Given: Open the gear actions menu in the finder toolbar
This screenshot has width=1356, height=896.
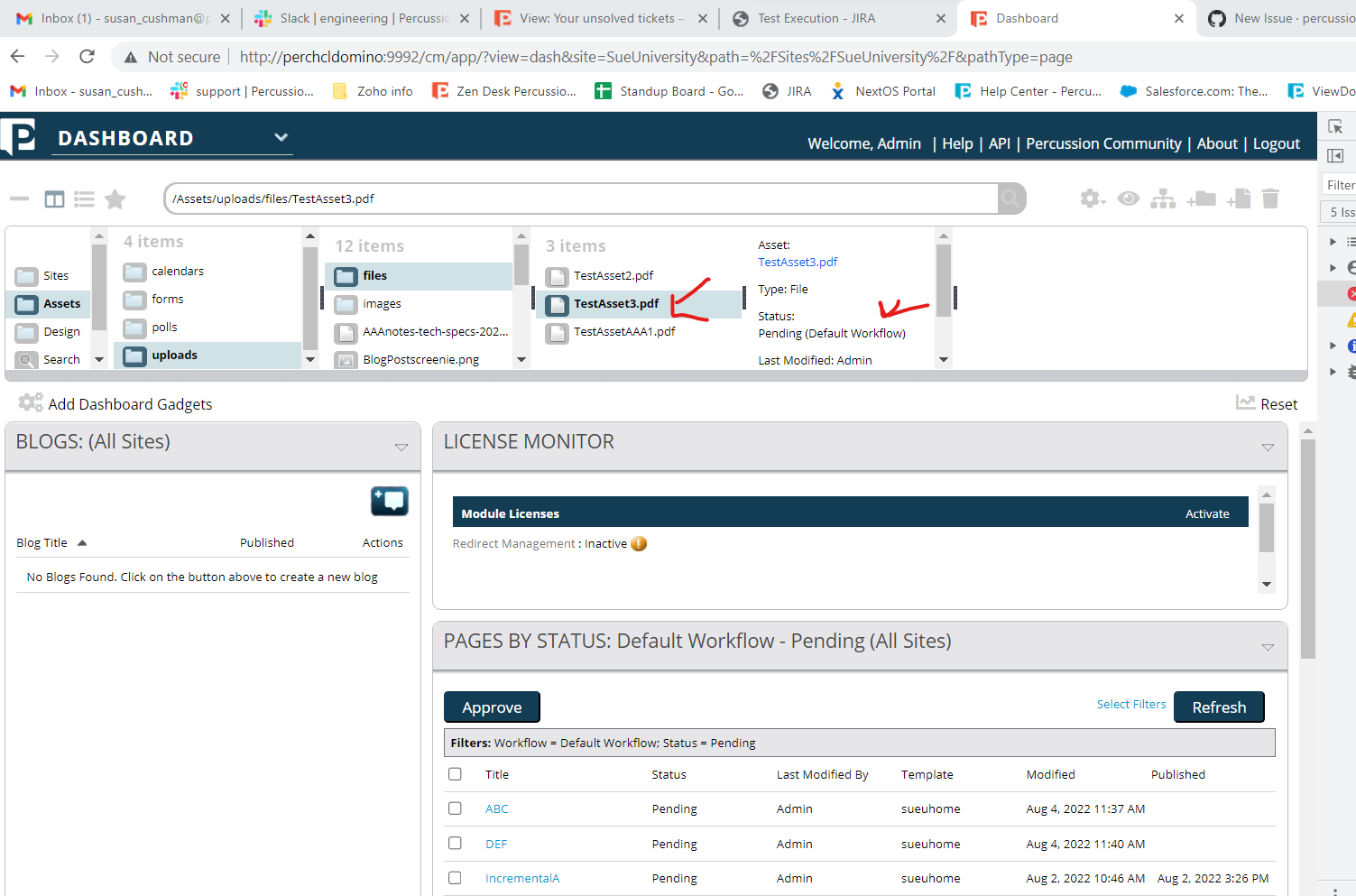Looking at the screenshot, I should (x=1093, y=199).
